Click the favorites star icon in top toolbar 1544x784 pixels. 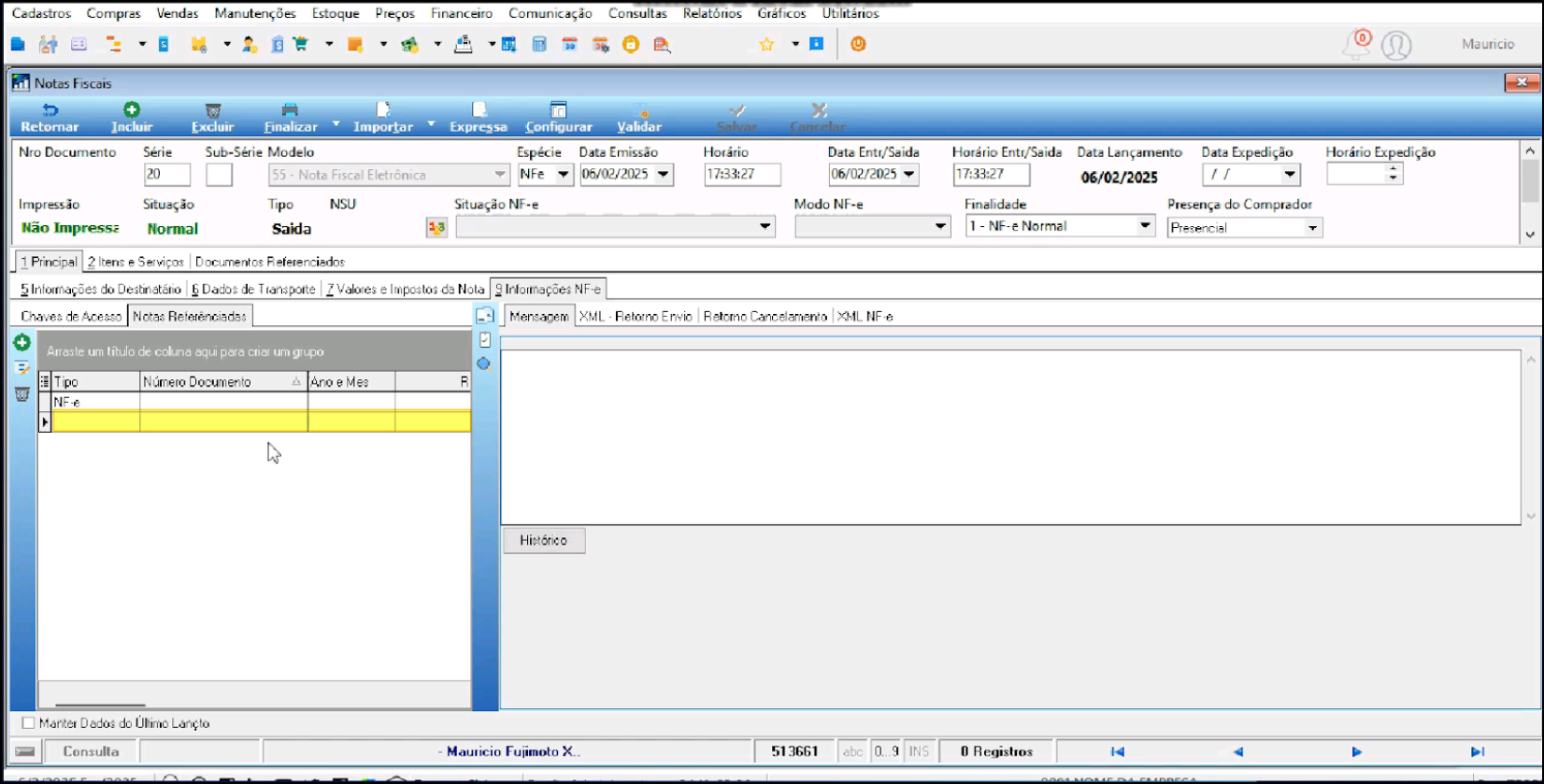pos(766,44)
